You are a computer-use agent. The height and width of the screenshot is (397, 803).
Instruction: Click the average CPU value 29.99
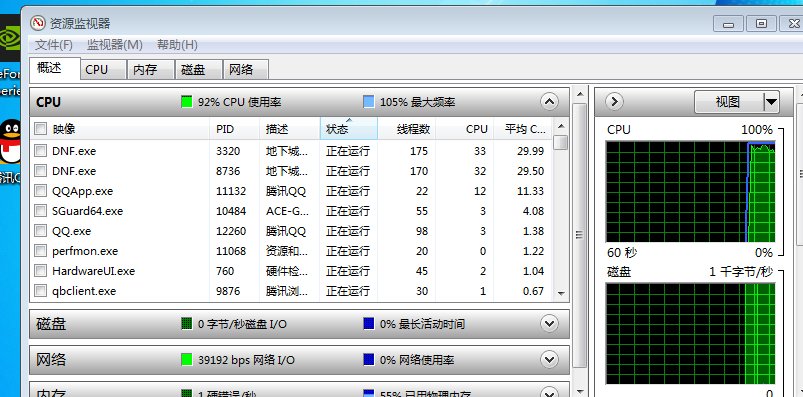(x=531, y=151)
